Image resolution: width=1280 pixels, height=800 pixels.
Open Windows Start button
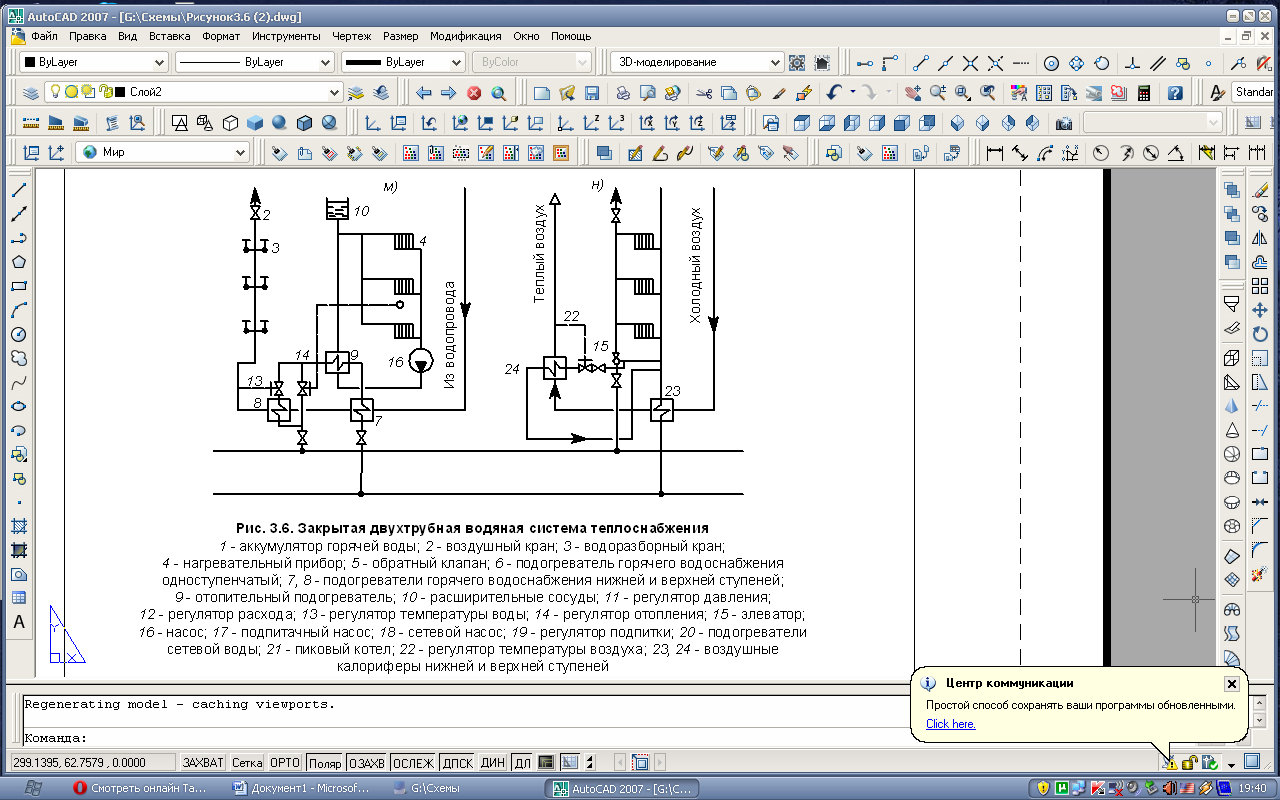34,787
